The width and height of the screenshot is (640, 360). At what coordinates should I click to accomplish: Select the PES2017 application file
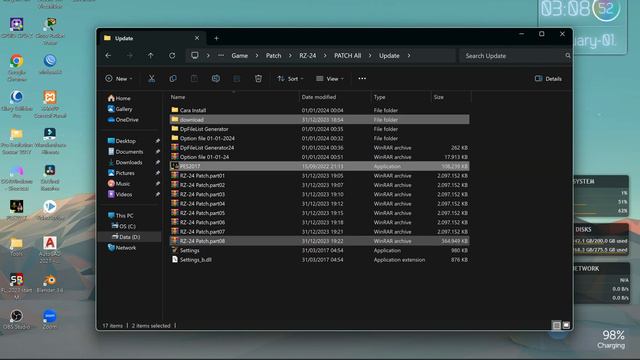click(x=319, y=166)
